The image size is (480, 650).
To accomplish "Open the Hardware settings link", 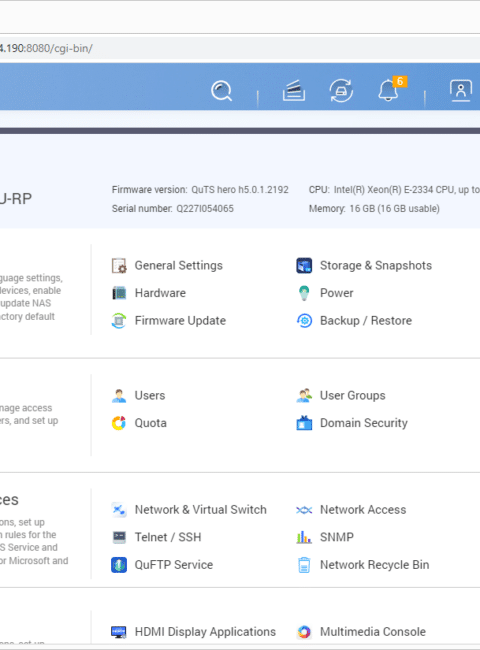I will pyautogui.click(x=160, y=293).
